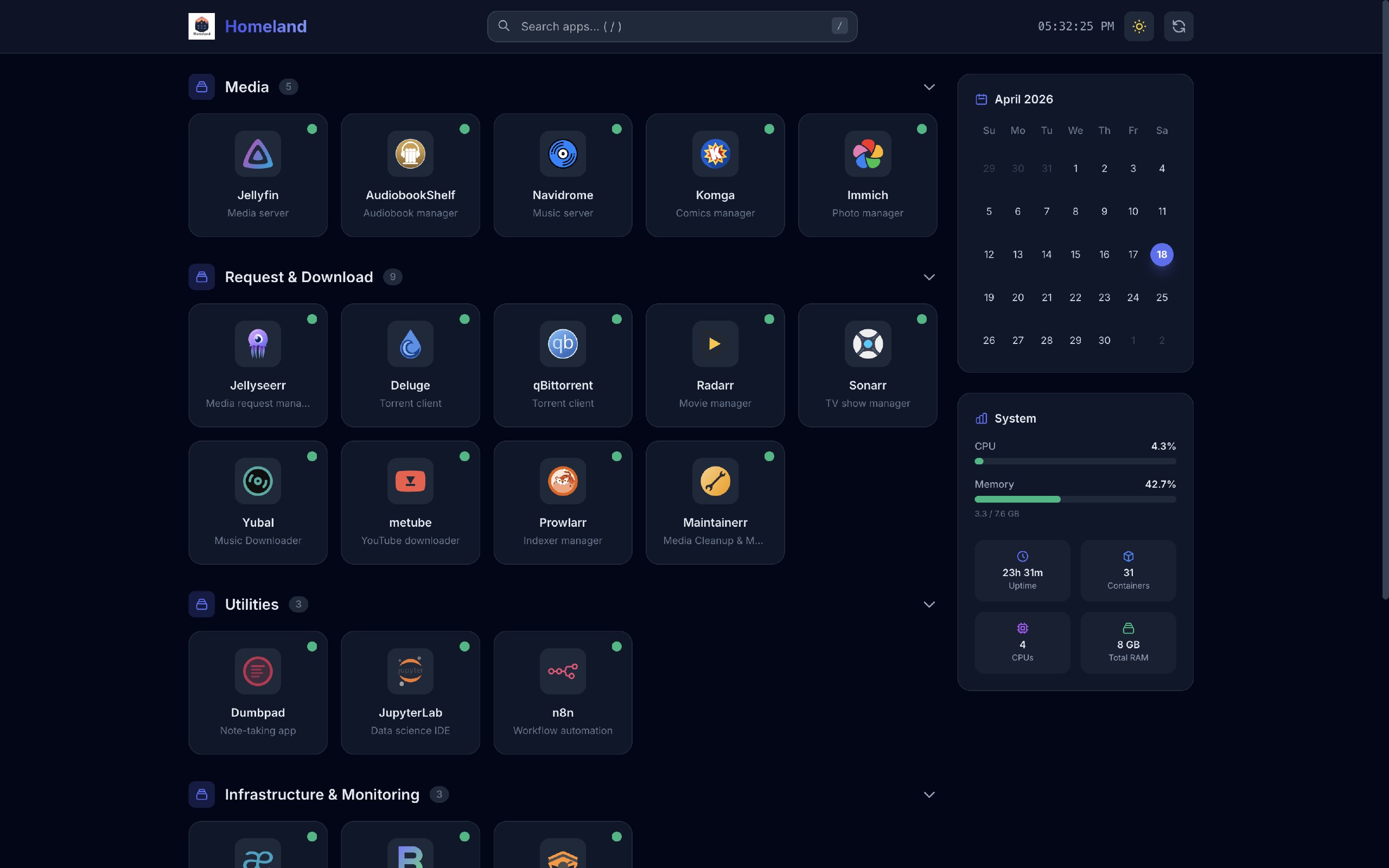Open the n8n workflow automation icon
Viewport: 1389px width, 868px height.
coord(563,671)
